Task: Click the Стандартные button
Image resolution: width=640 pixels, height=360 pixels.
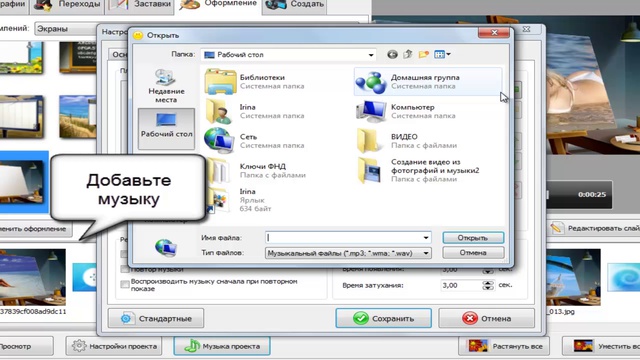Action: click(x=156, y=318)
